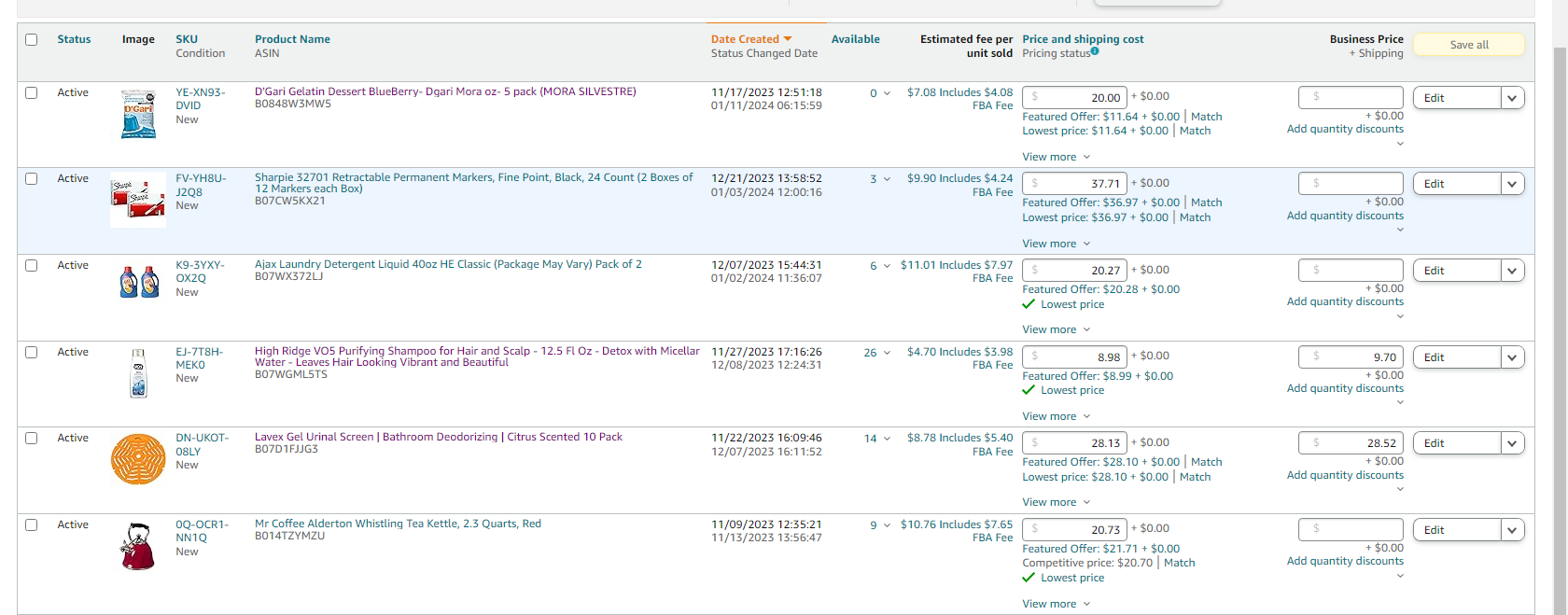Match the Featured Offer $11.64 for D'Gari
The width and height of the screenshot is (1568, 615).
[1206, 117]
